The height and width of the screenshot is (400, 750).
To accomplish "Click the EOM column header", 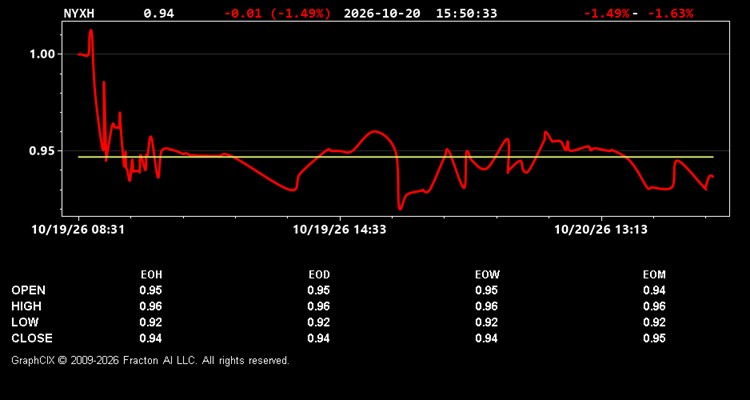I will (x=654, y=275).
